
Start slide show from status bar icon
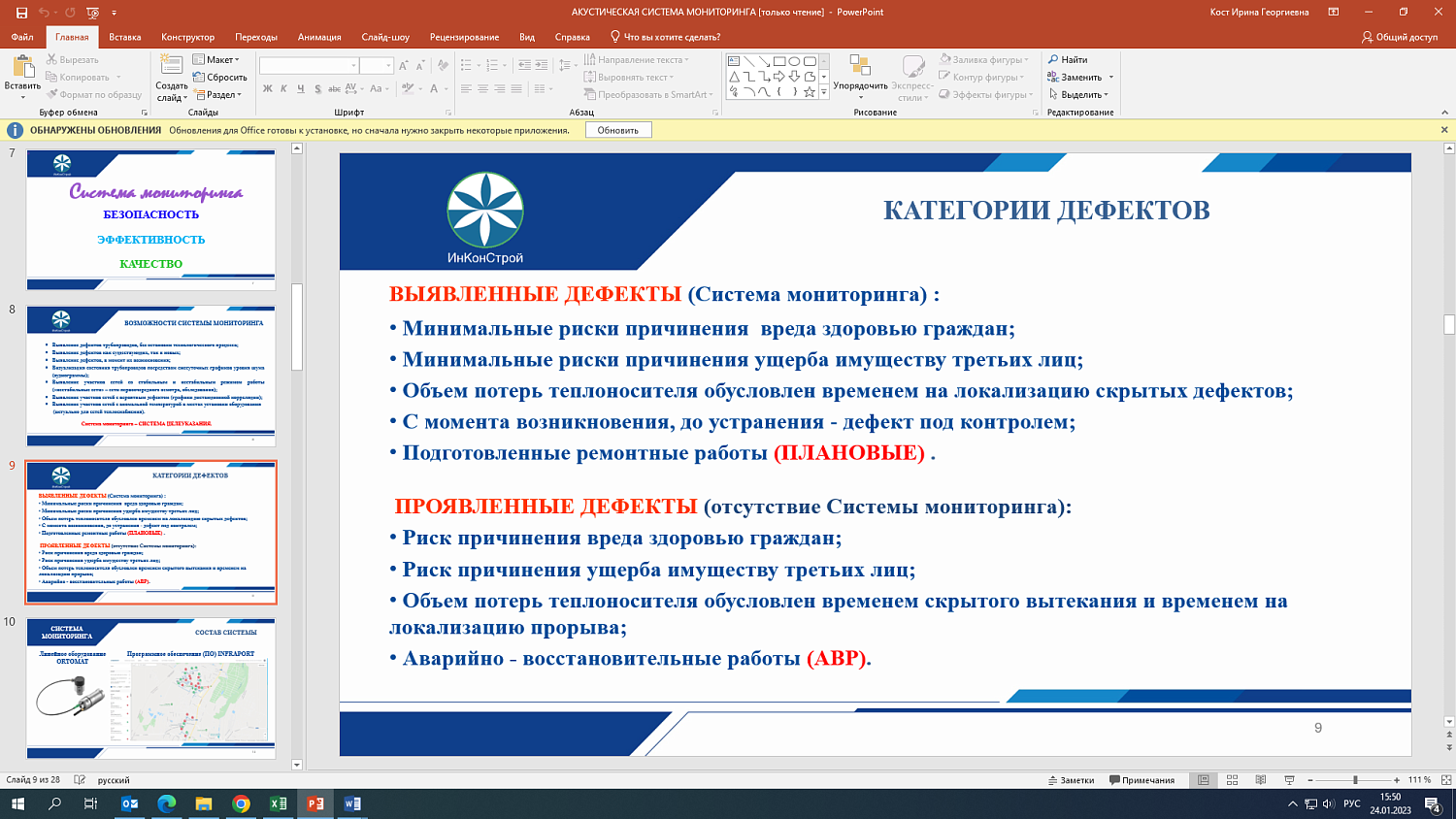tap(1289, 780)
